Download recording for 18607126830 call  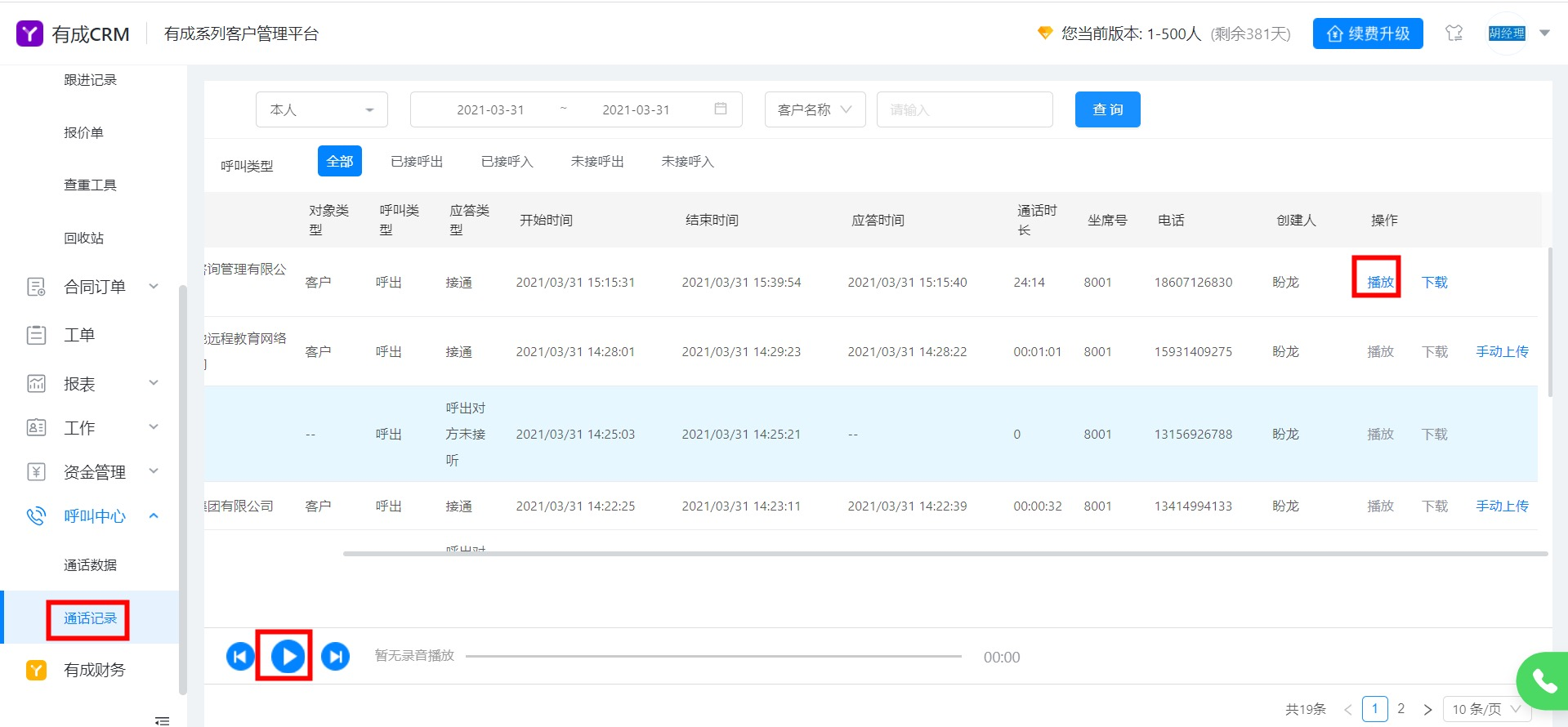[1434, 282]
